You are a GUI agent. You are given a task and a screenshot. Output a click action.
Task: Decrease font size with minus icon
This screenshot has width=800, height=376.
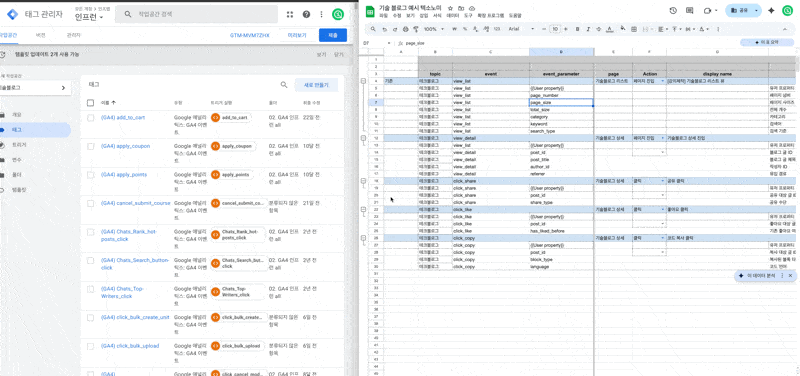coord(544,29)
